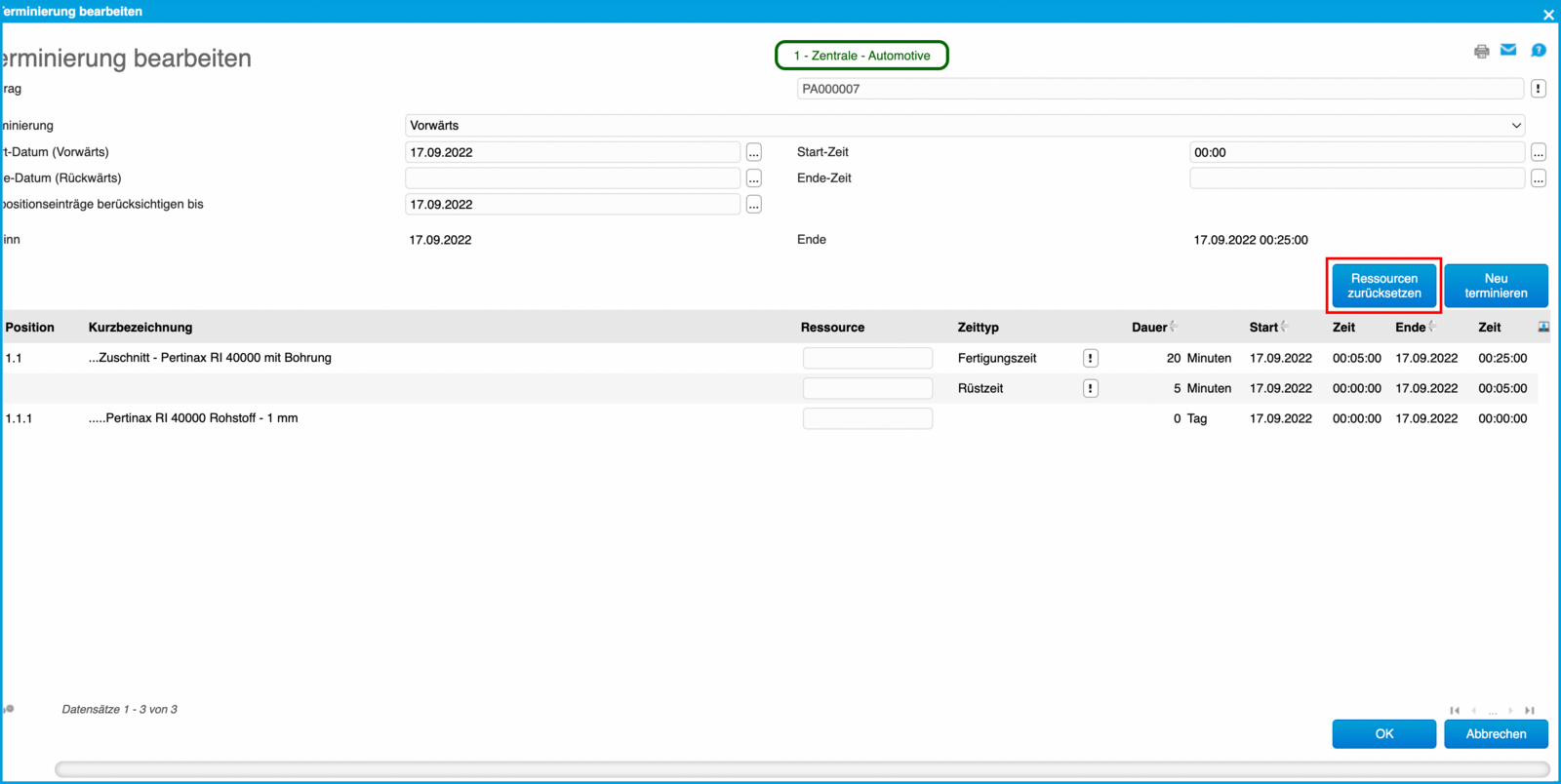Go to the last page of records
1561x784 pixels.
click(1530, 710)
